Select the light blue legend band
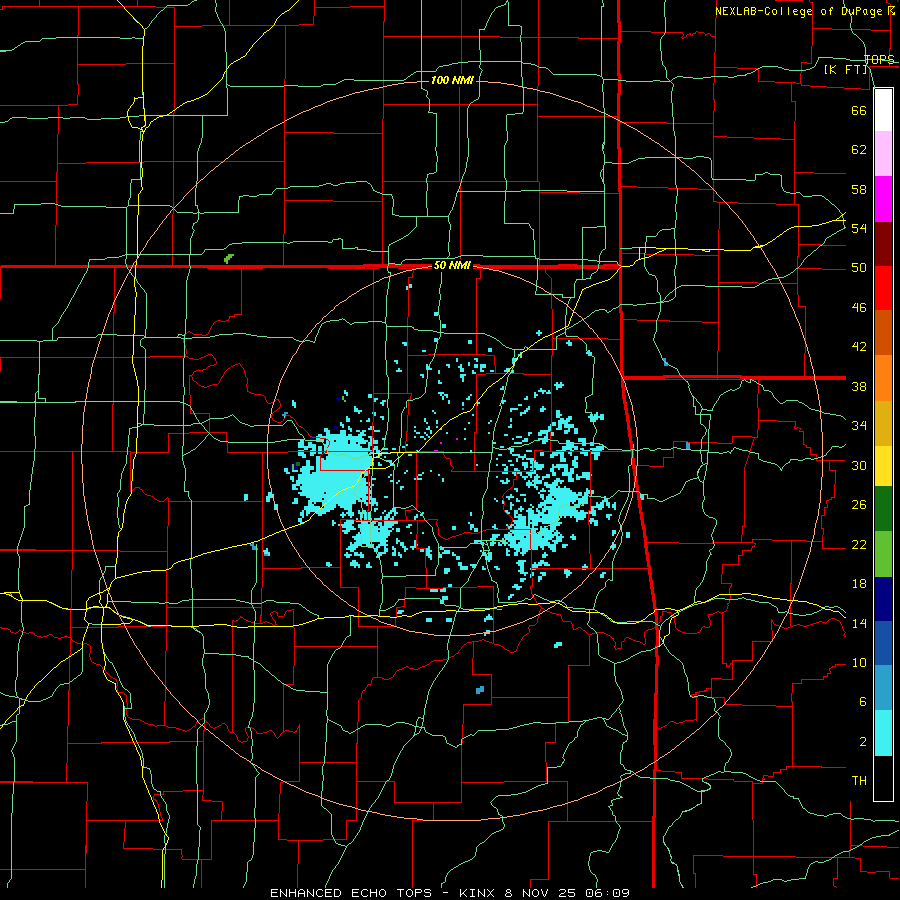 [x=883, y=688]
